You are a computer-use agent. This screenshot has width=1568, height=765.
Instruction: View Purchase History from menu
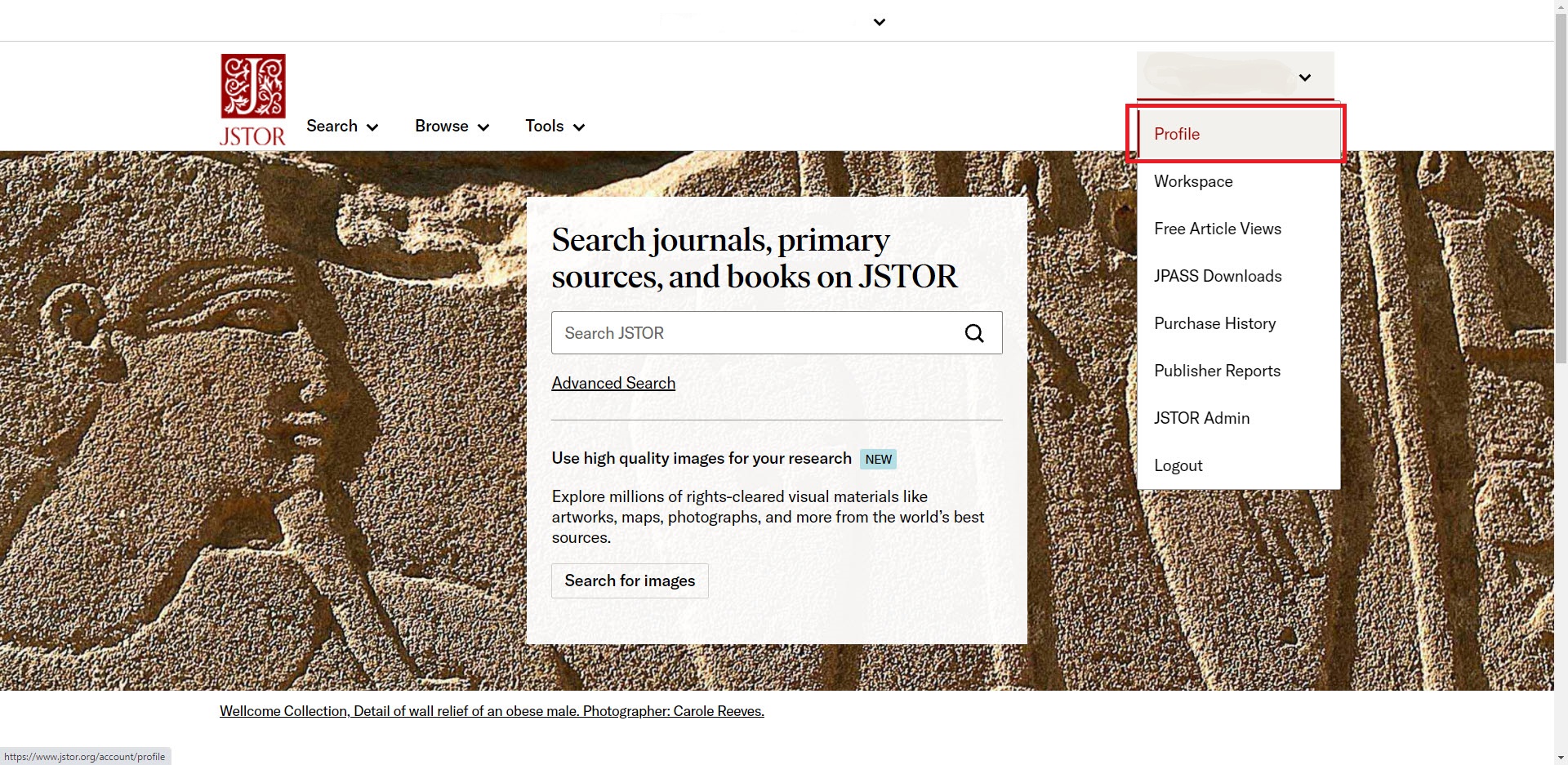coord(1239,323)
